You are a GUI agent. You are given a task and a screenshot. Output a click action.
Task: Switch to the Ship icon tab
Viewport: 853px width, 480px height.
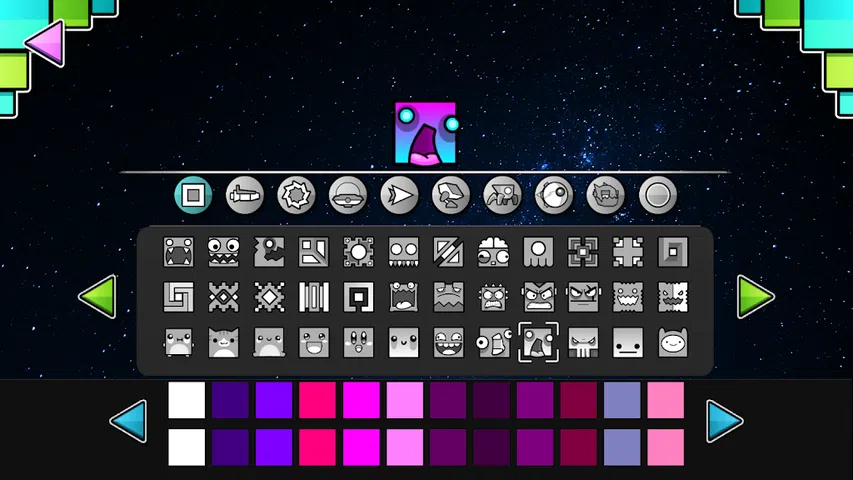coord(244,195)
